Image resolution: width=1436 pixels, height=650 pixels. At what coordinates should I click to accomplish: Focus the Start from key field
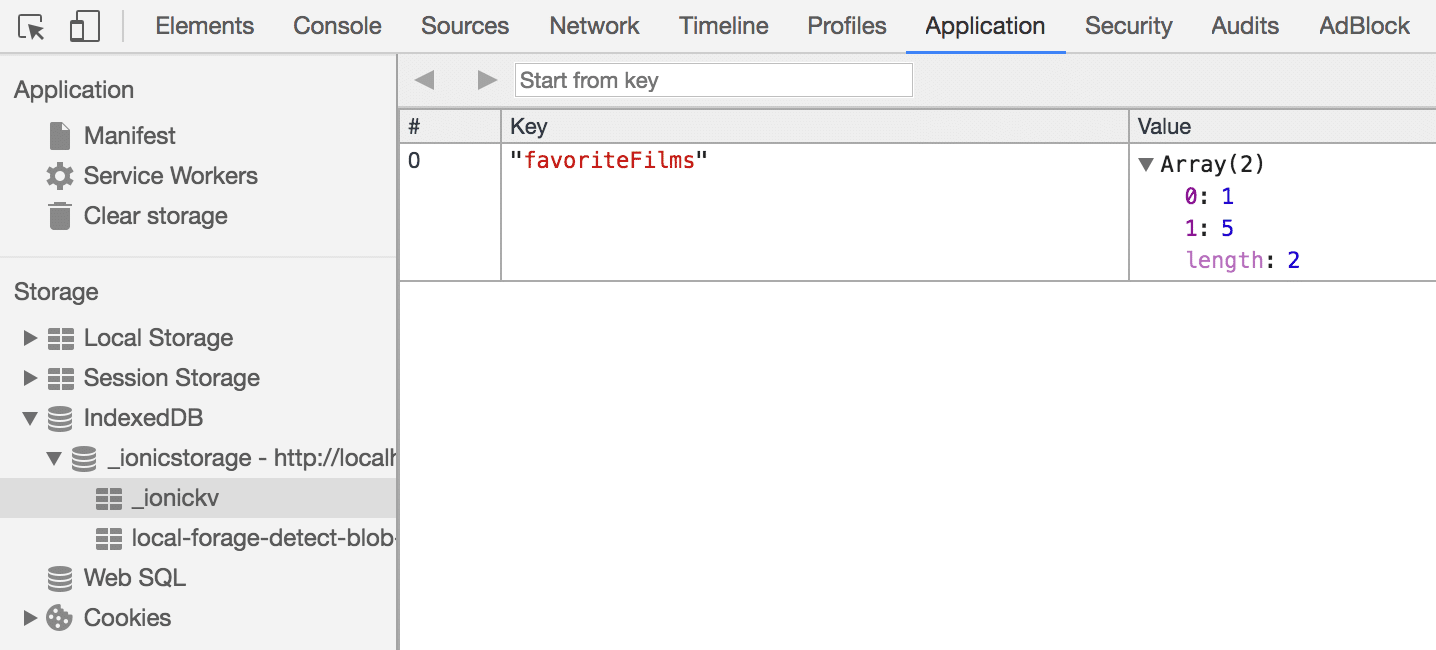coord(714,80)
